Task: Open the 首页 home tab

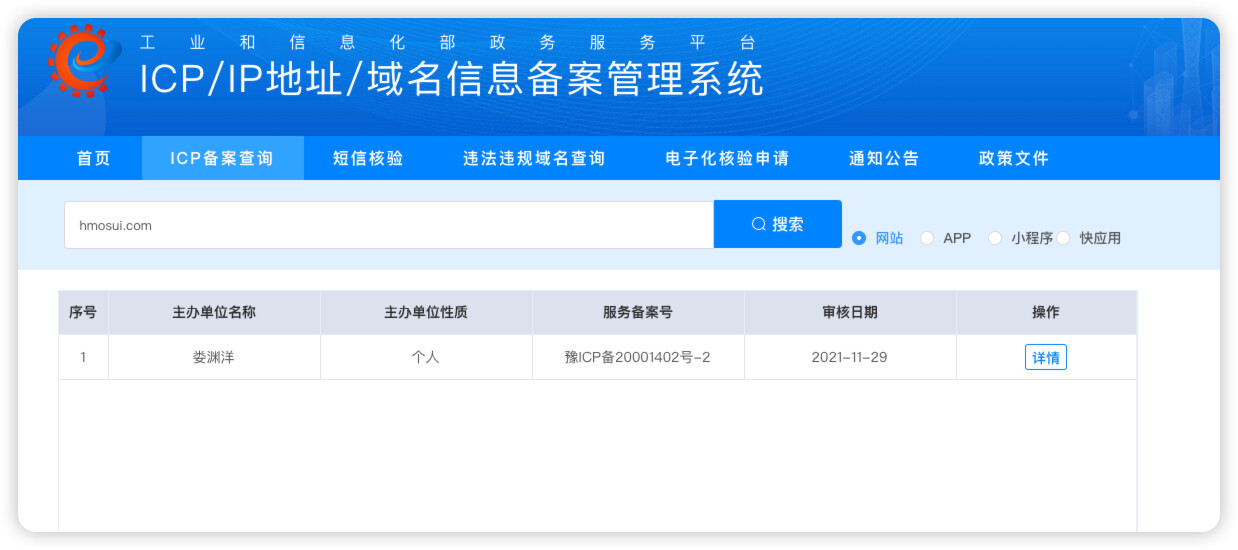Action: tap(94, 158)
